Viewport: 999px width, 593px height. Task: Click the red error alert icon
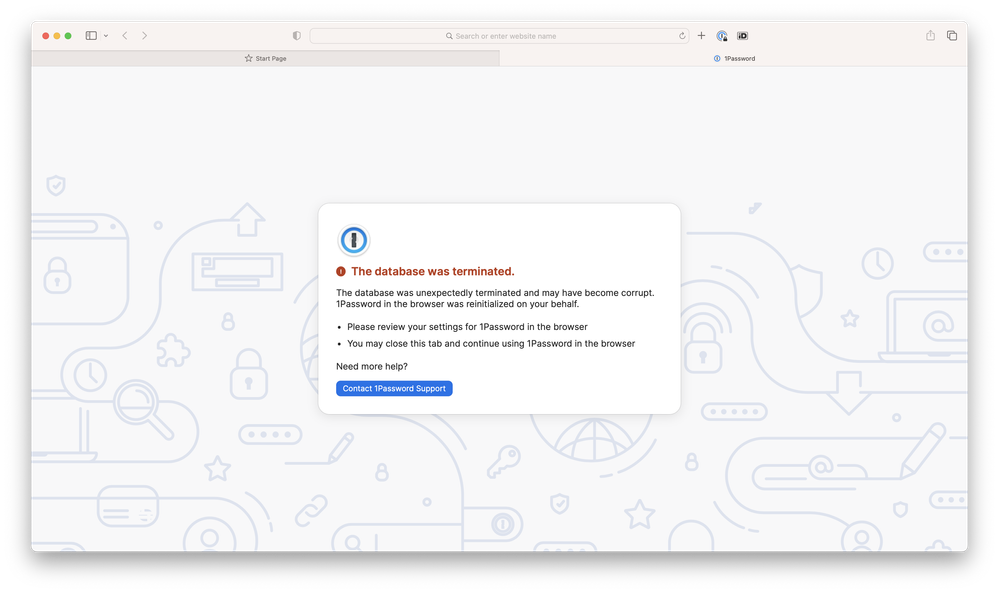point(341,271)
